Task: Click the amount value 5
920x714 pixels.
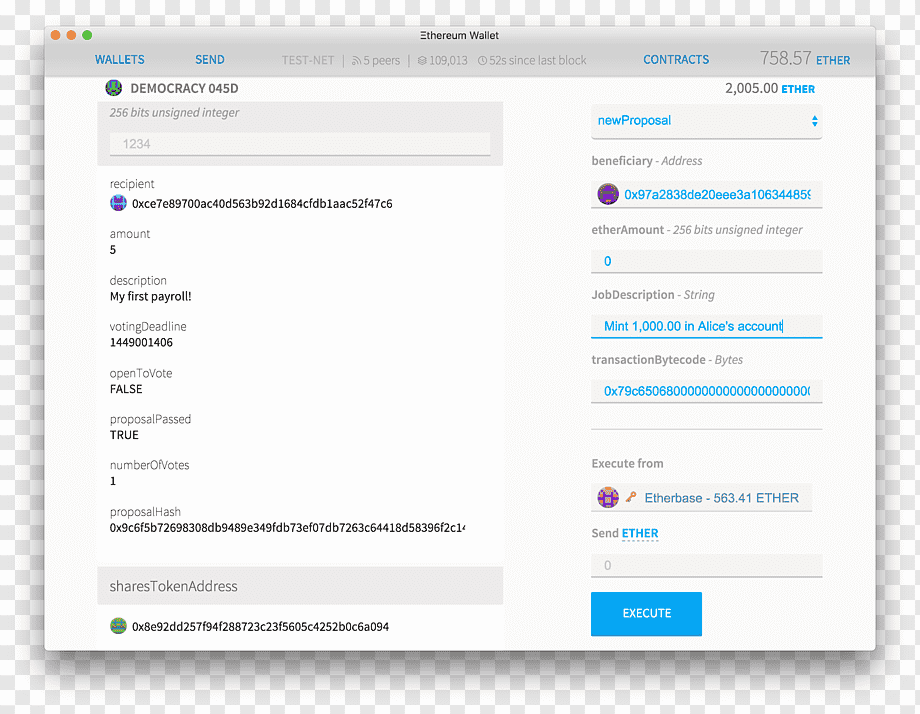Action: (113, 250)
